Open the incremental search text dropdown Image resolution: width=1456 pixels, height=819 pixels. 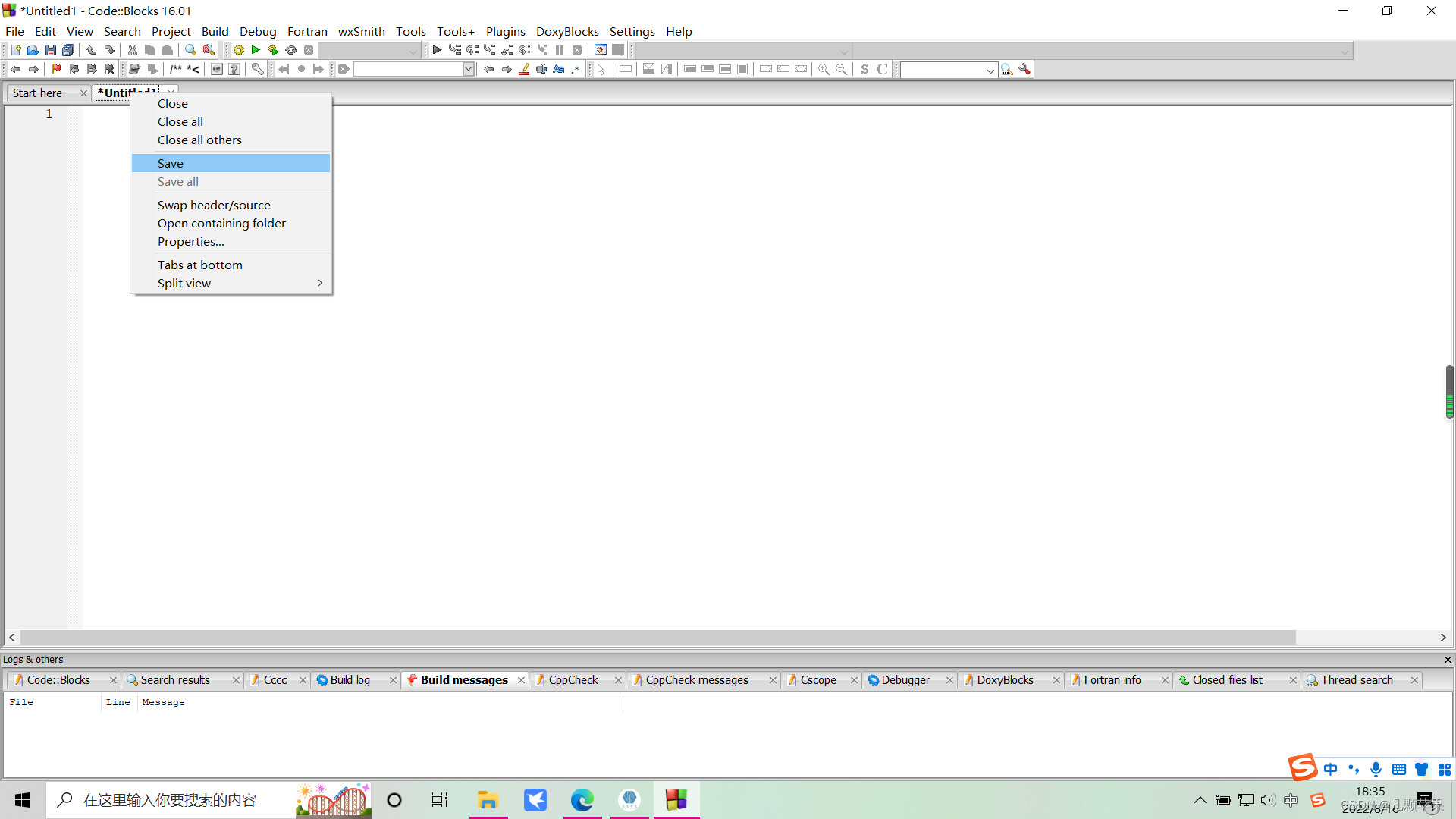click(469, 69)
